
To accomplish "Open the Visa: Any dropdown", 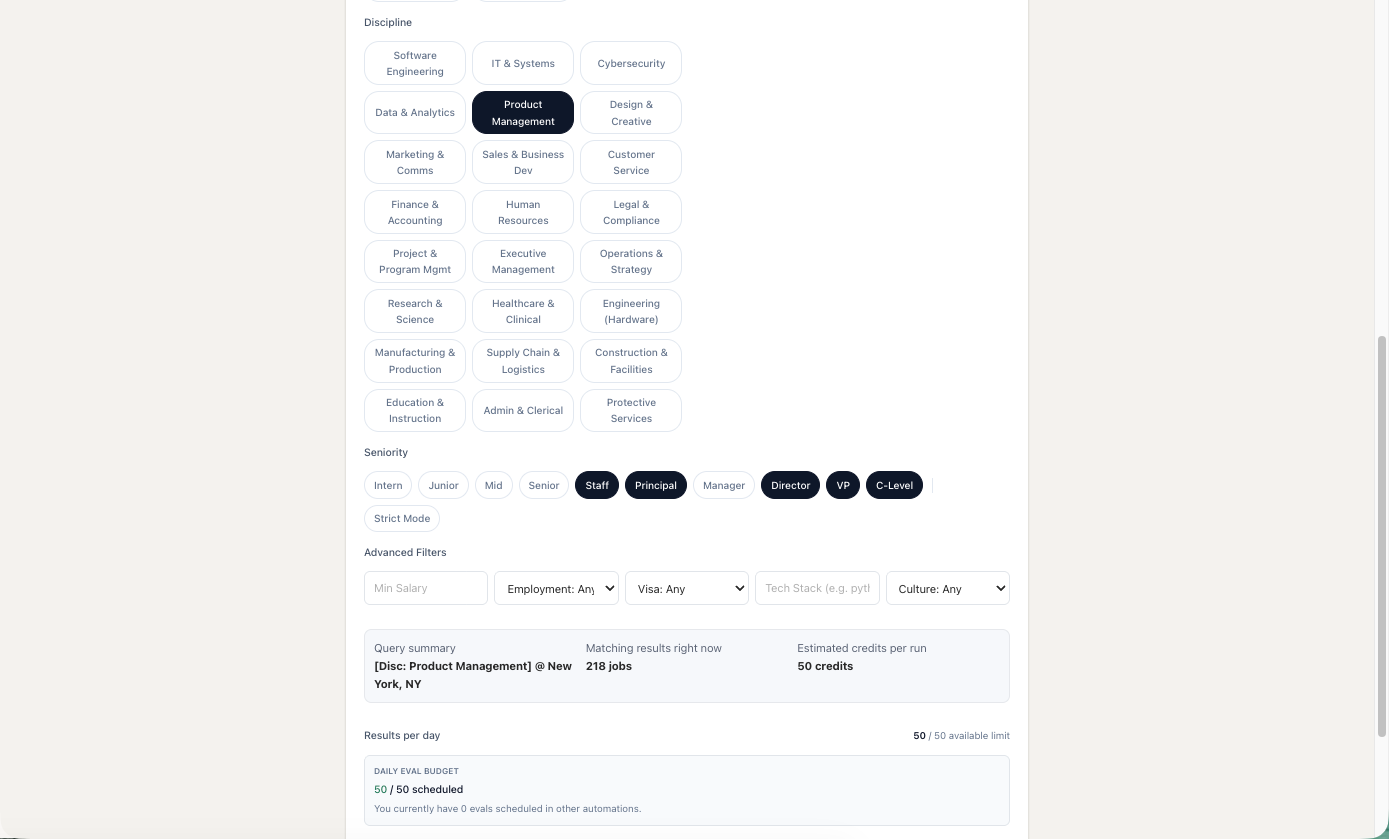I will (x=686, y=588).
